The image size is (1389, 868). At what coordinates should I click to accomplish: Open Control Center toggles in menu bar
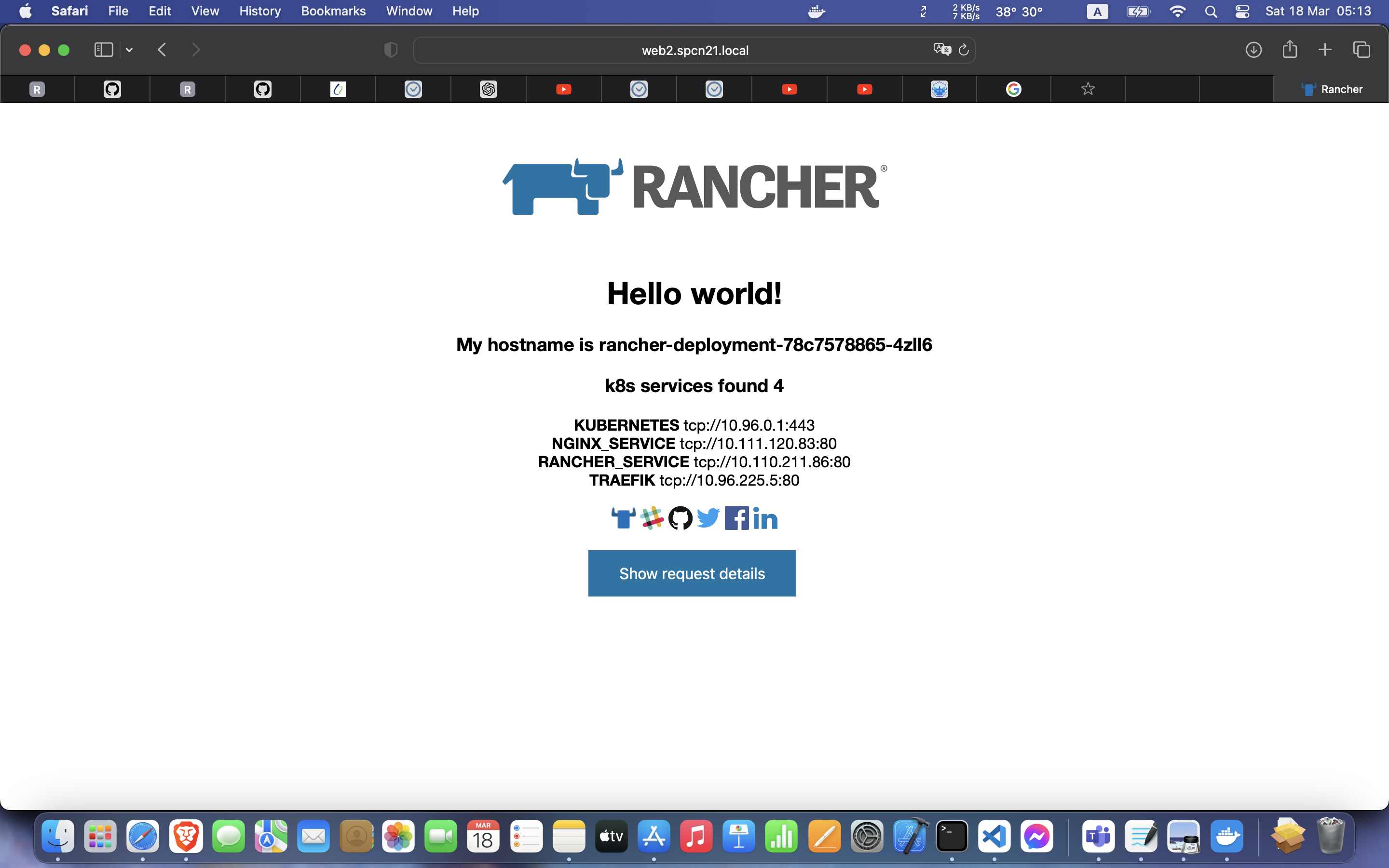[x=1242, y=12]
